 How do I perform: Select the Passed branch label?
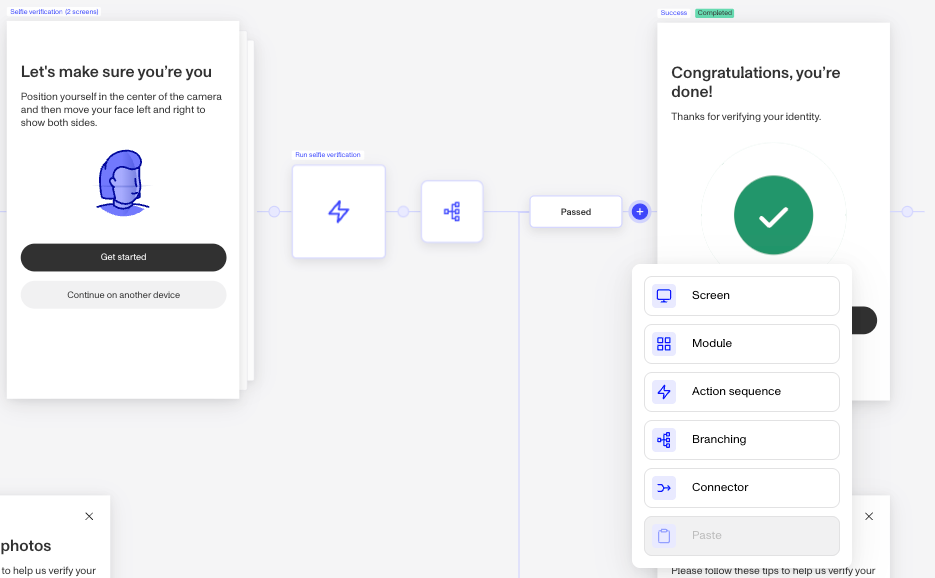pos(576,212)
